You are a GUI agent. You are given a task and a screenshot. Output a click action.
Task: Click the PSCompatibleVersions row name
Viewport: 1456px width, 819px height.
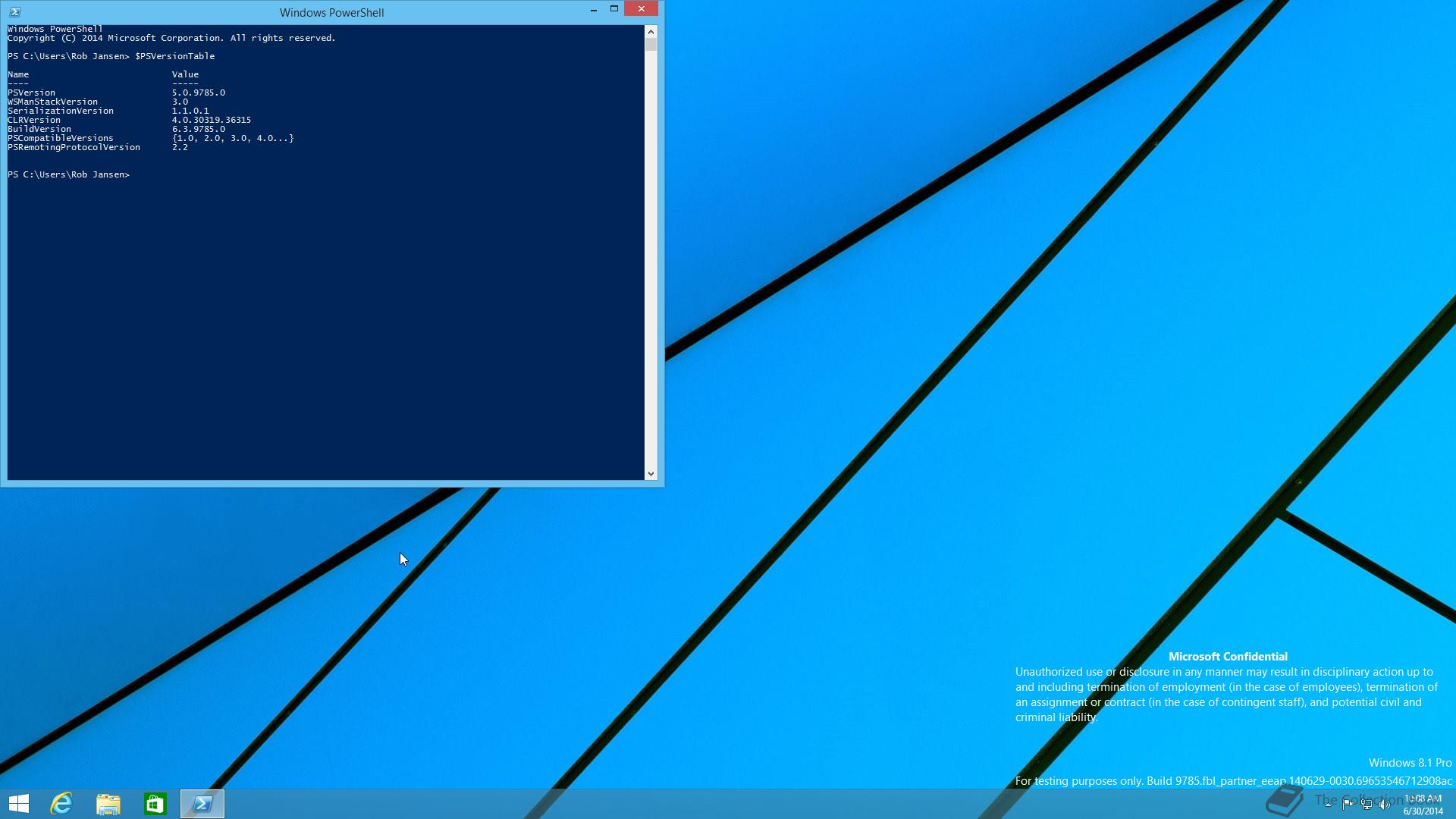click(61, 138)
